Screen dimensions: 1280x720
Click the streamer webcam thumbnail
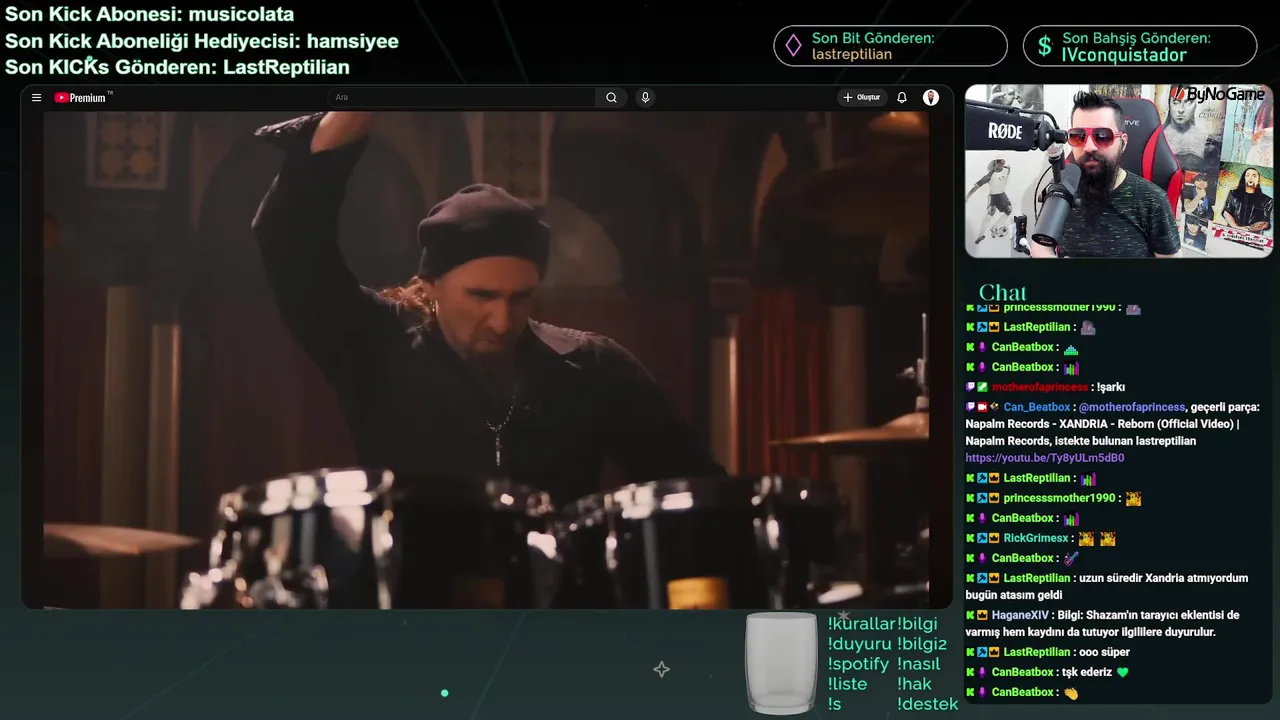tap(1118, 171)
